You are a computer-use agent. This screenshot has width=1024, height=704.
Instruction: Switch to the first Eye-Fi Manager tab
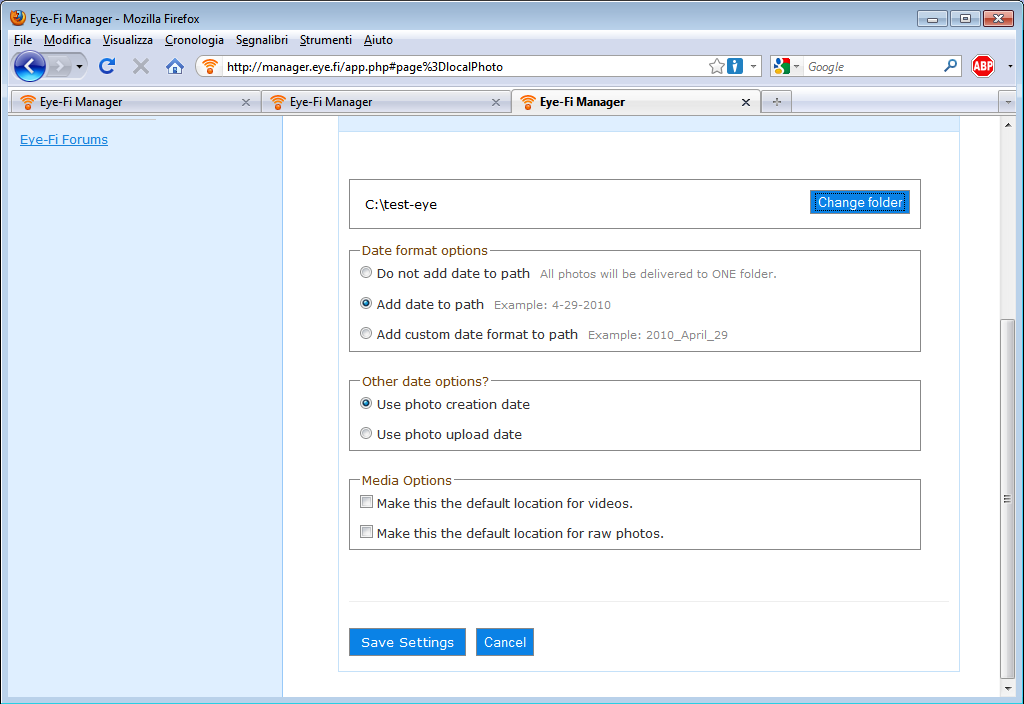click(x=135, y=102)
